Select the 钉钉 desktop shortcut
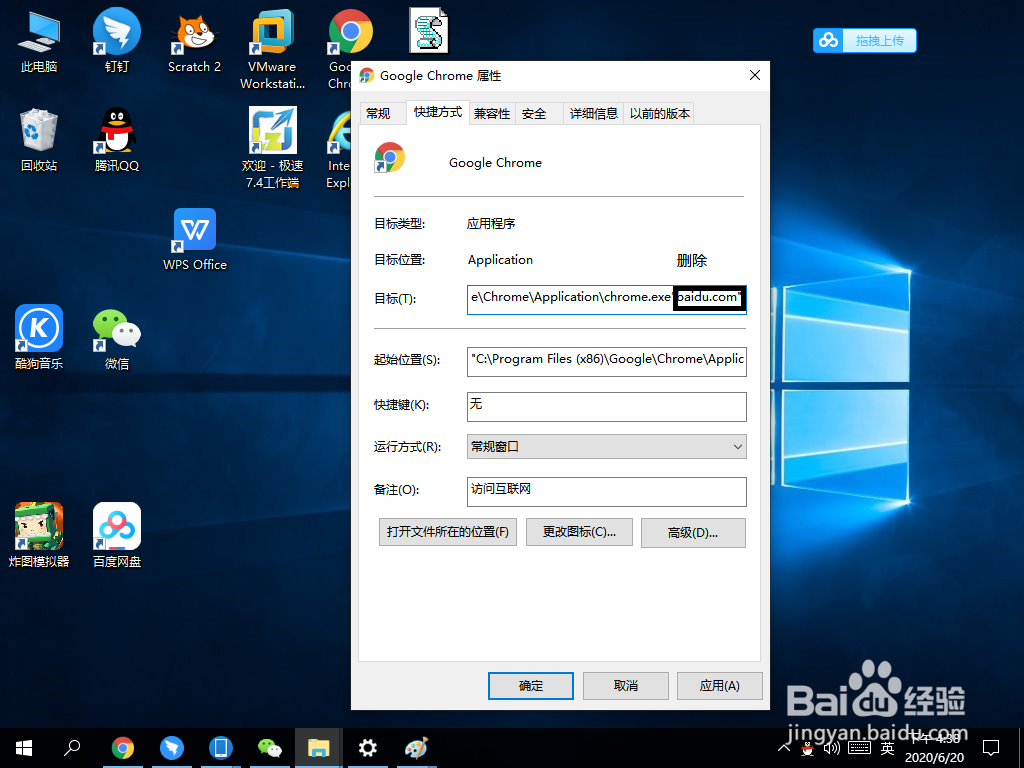This screenshot has height=768, width=1024. (117, 42)
